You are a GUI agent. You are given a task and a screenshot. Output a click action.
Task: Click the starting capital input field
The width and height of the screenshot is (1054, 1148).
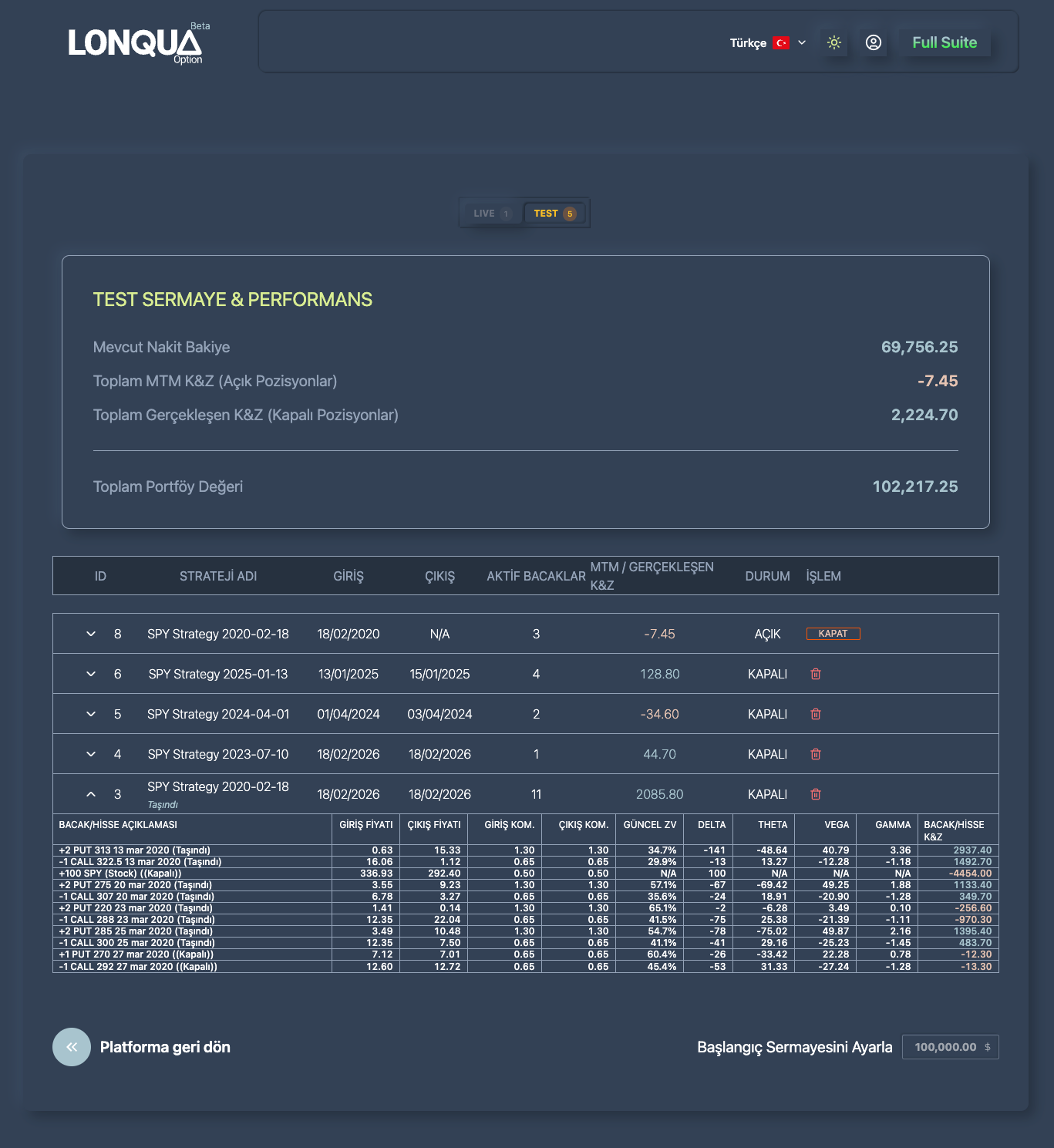pyautogui.click(x=945, y=1047)
